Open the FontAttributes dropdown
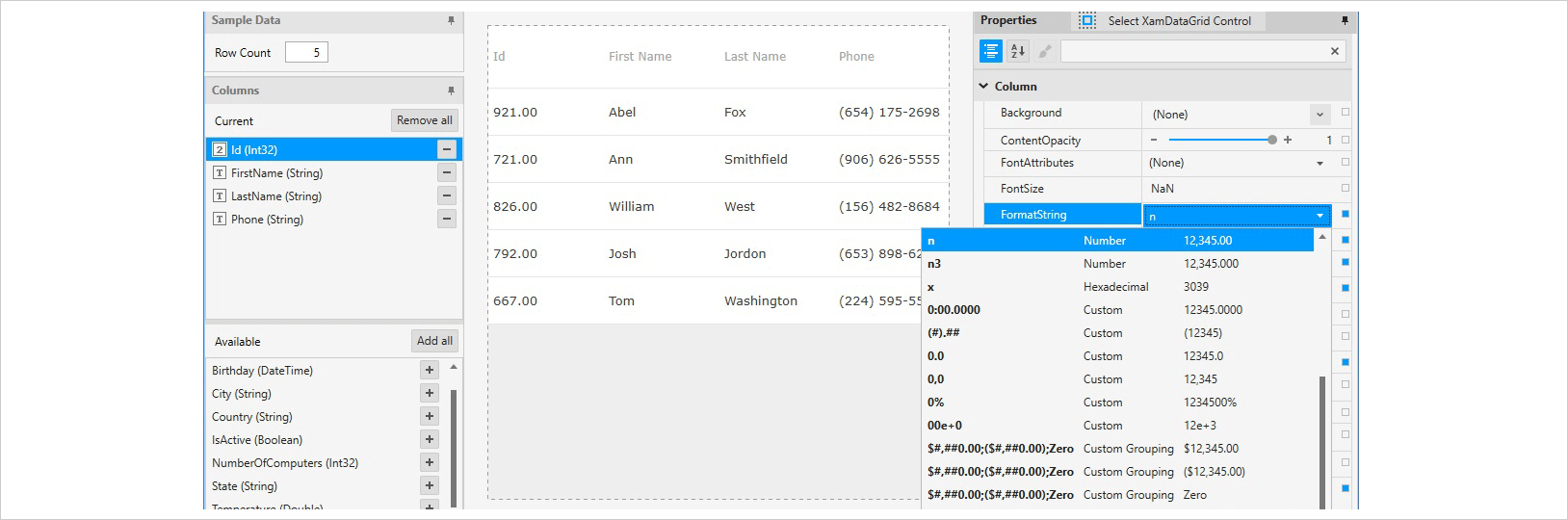The width and height of the screenshot is (1568, 520). tap(1320, 163)
